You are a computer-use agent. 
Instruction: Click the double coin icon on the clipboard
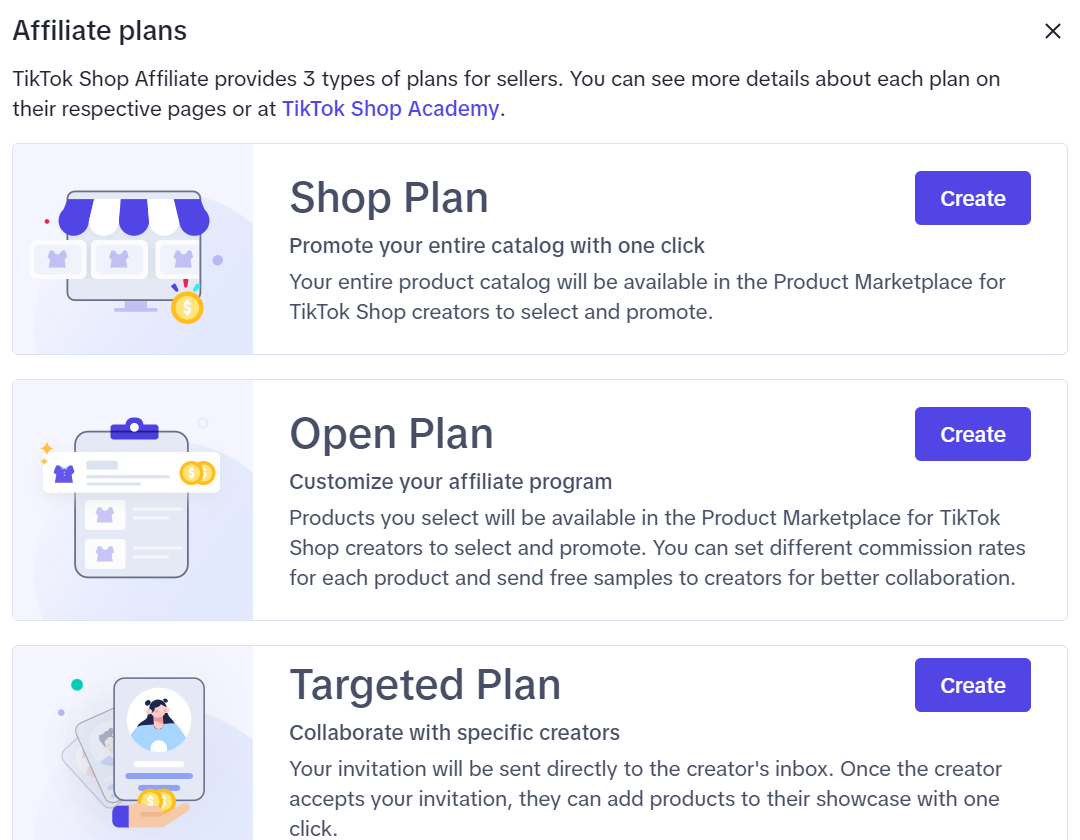(x=197, y=473)
